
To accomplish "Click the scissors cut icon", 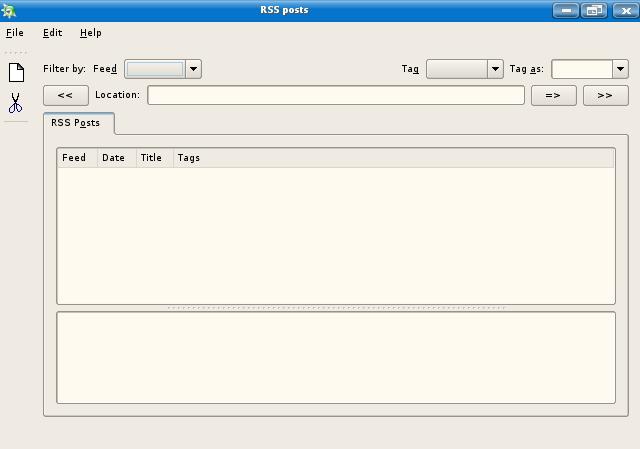I will [x=16, y=103].
